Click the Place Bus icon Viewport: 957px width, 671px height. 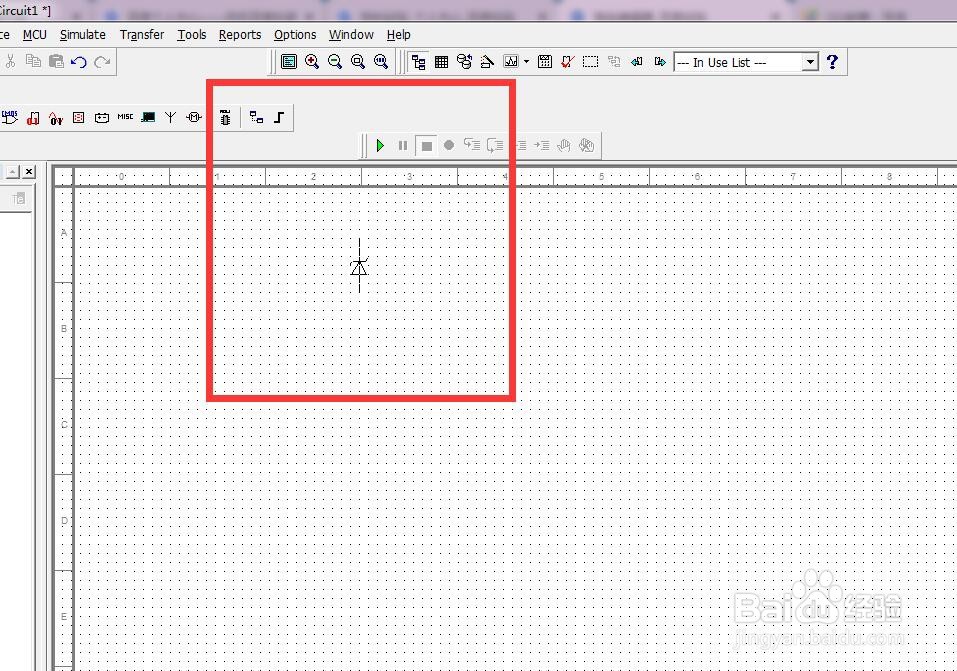click(279, 117)
